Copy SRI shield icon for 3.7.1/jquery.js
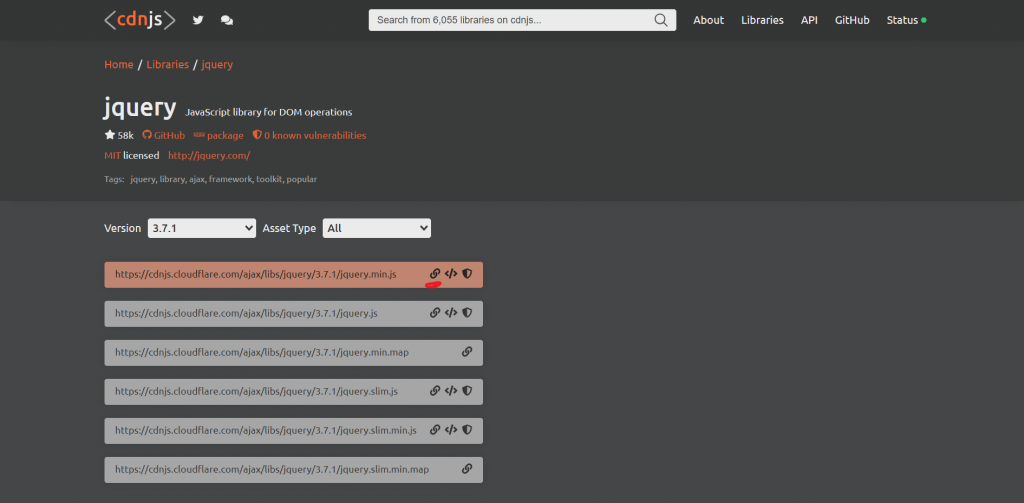The image size is (1024, 503). [467, 313]
